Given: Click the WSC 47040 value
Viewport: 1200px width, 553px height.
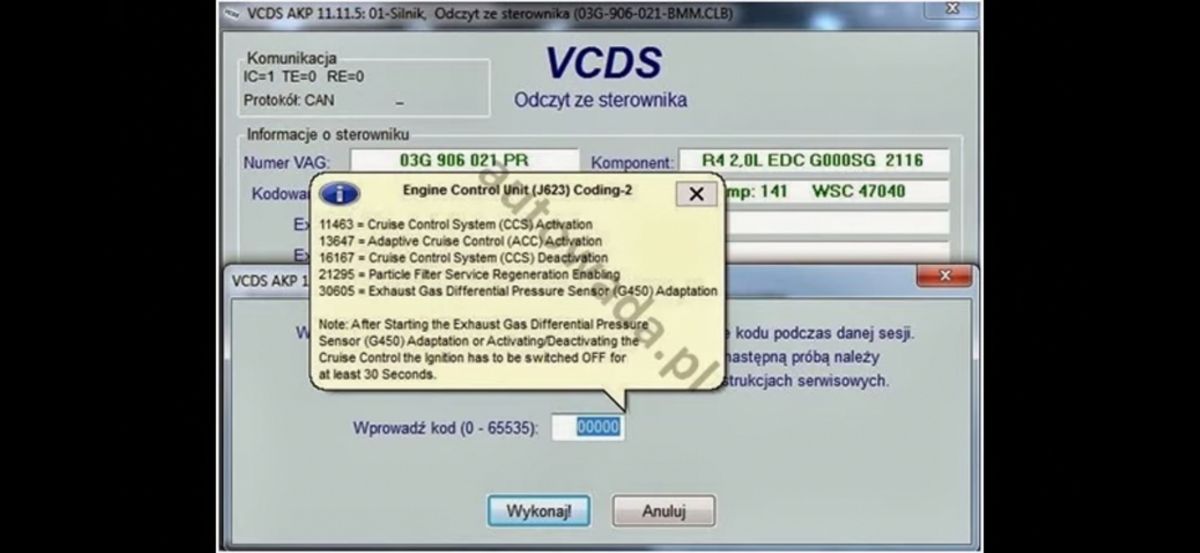Looking at the screenshot, I should (858, 191).
